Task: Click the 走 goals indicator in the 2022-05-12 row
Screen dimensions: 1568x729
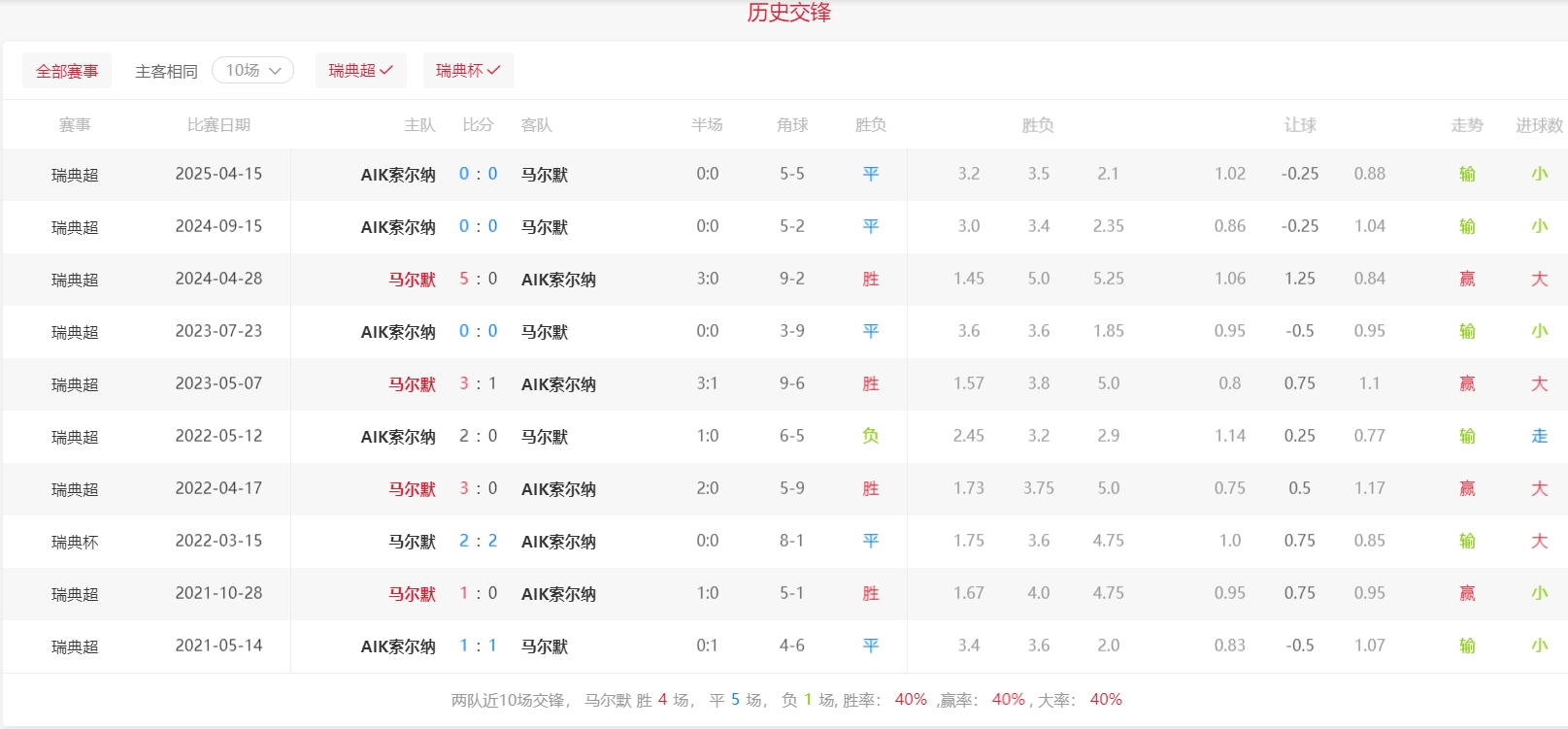Action: tap(1539, 436)
